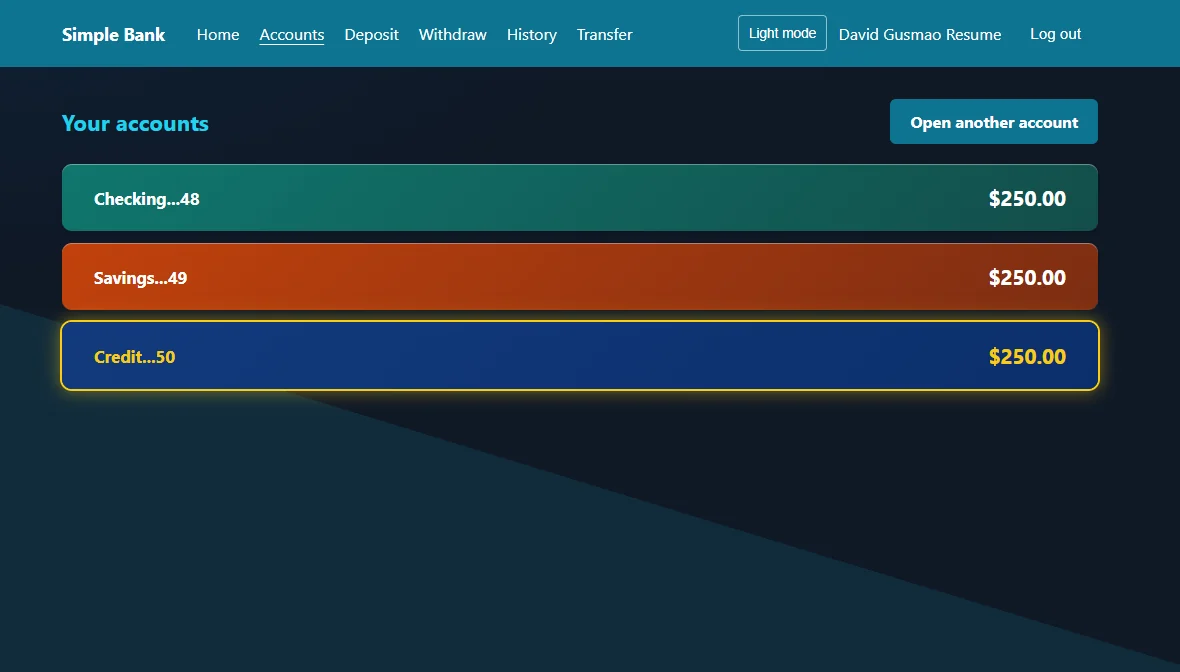Toggle Light mode
1180x672 pixels.
[782, 33]
